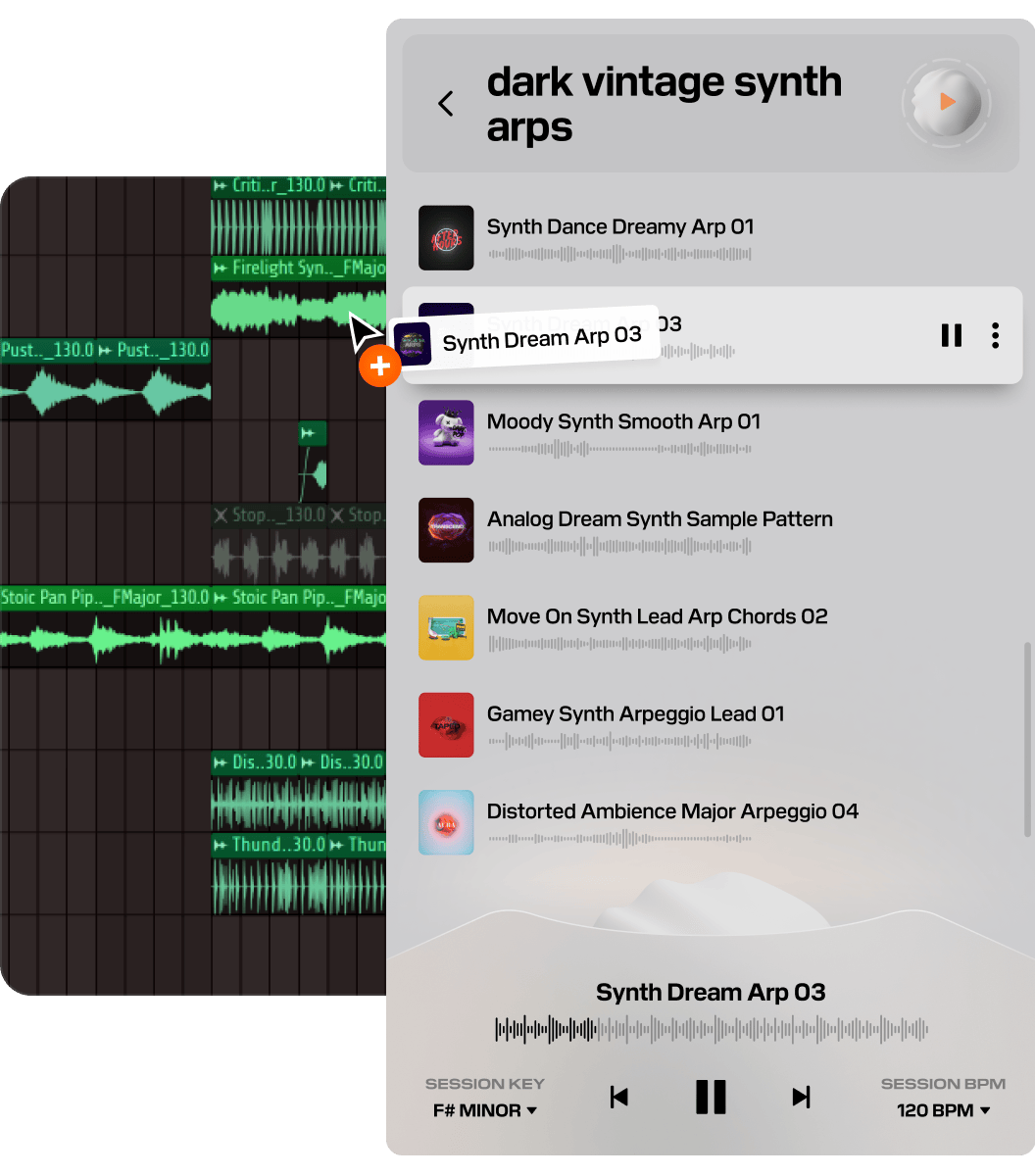
Task: Select the Gamey Synth Arpeggio Lead 01 cover
Action: pyautogui.click(x=446, y=725)
